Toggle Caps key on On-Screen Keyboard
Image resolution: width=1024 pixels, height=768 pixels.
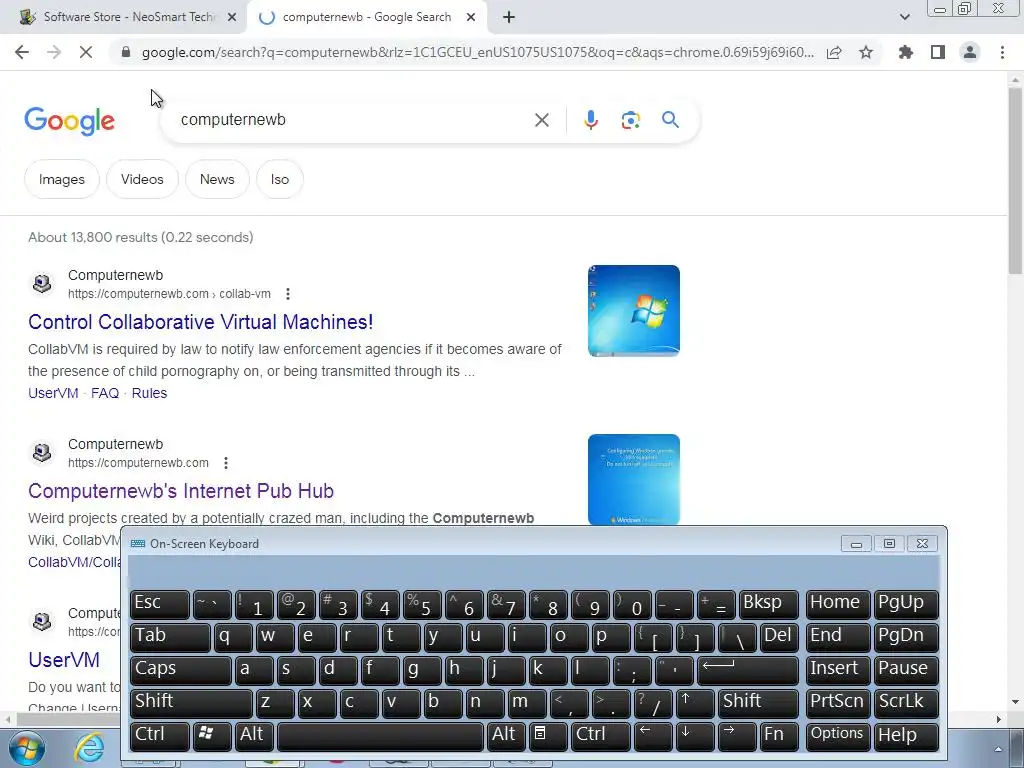pos(180,669)
